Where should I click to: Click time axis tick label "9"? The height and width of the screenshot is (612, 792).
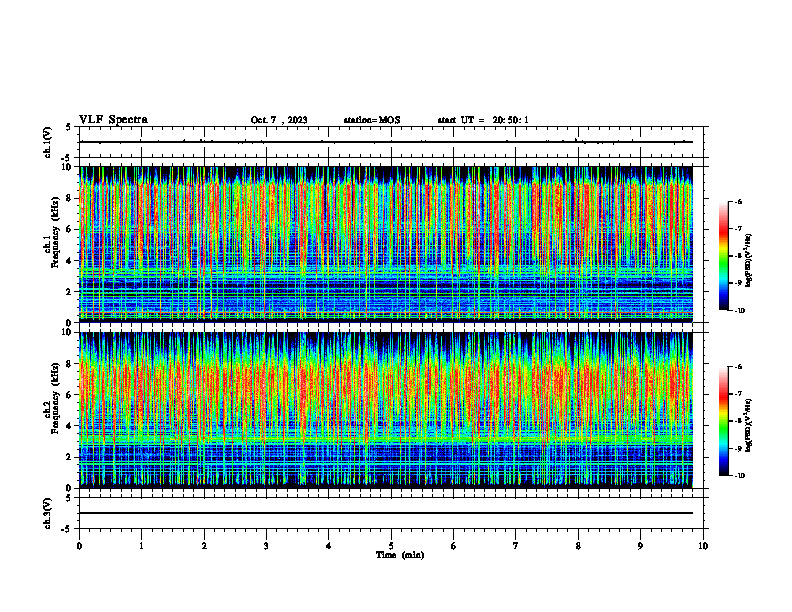coord(640,546)
